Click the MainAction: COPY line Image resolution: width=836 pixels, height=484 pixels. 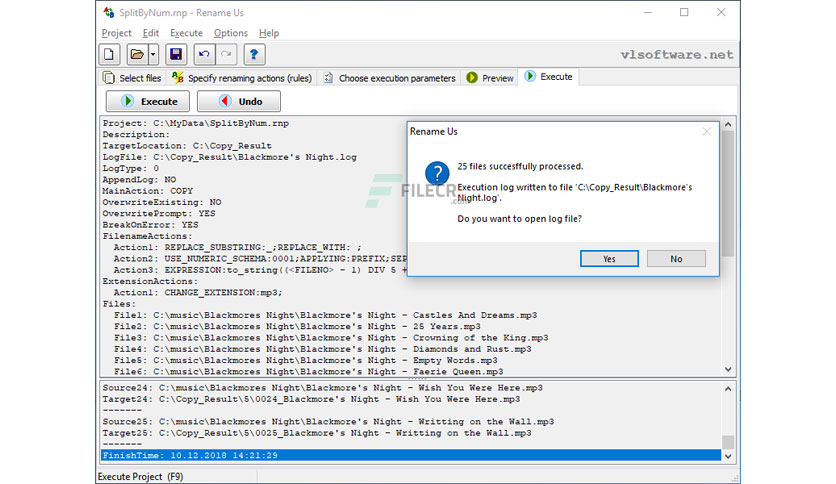click(x=148, y=191)
